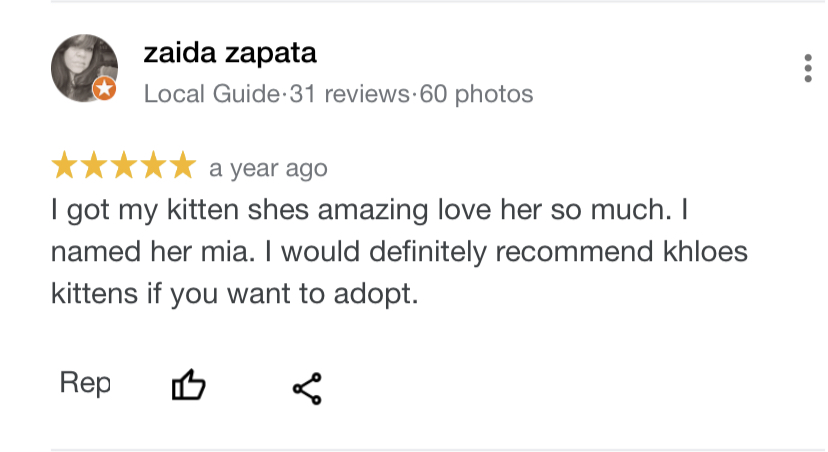This screenshot has width=828, height=452.
Task: Tap the fifth yellow rating star
Action: 182,166
